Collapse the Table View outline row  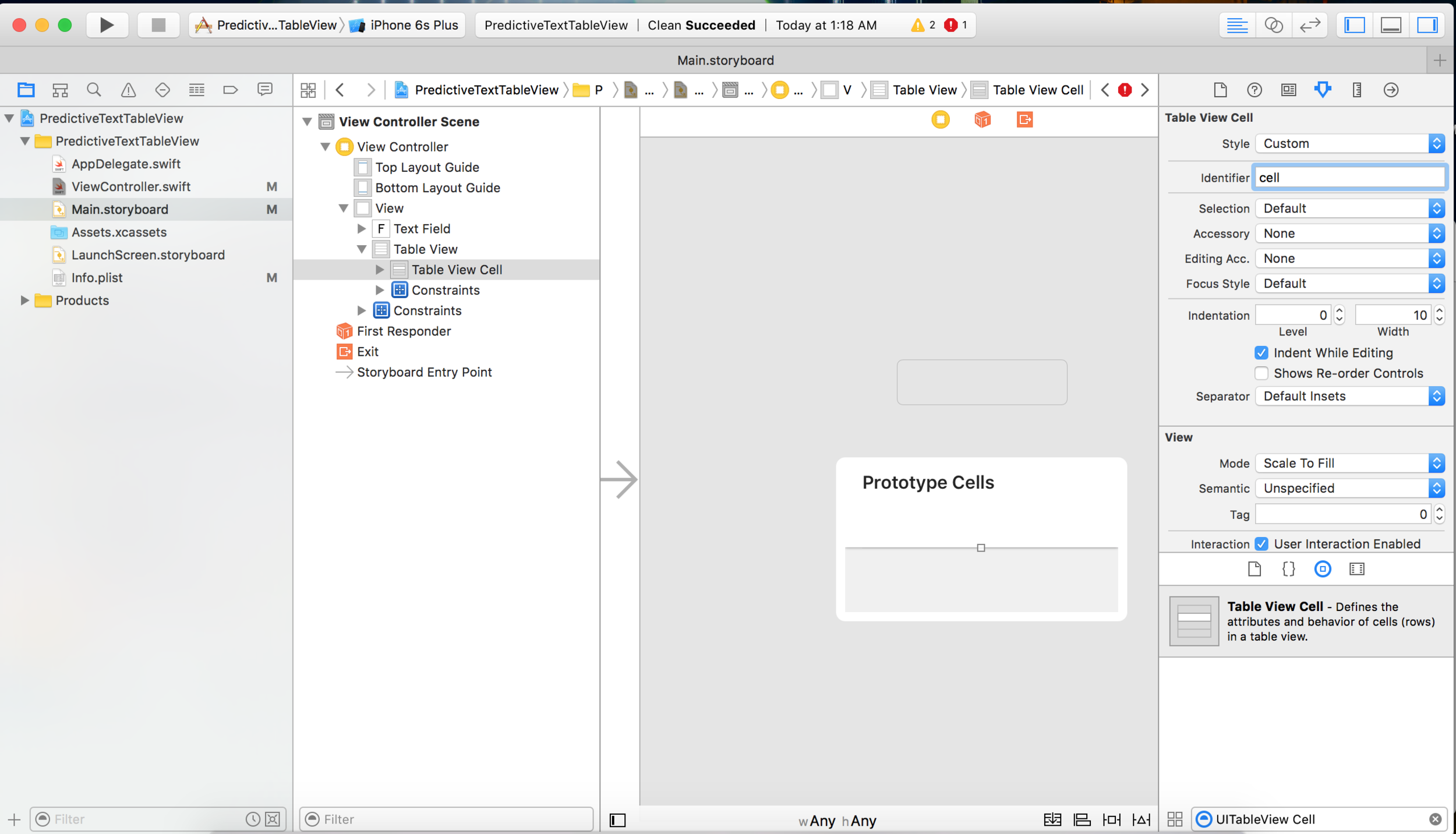point(362,249)
